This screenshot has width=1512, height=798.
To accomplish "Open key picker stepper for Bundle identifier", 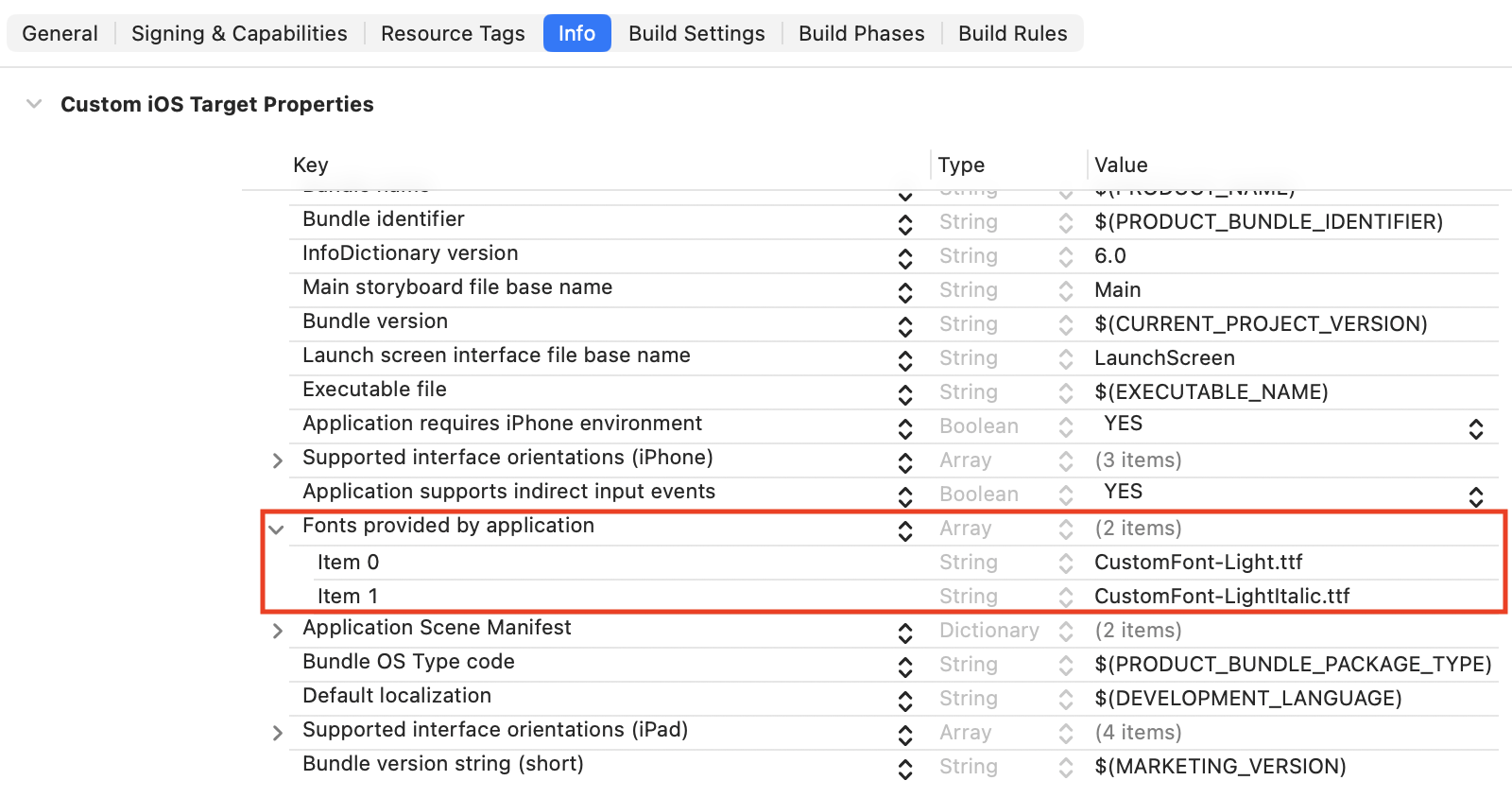I will coord(905,224).
